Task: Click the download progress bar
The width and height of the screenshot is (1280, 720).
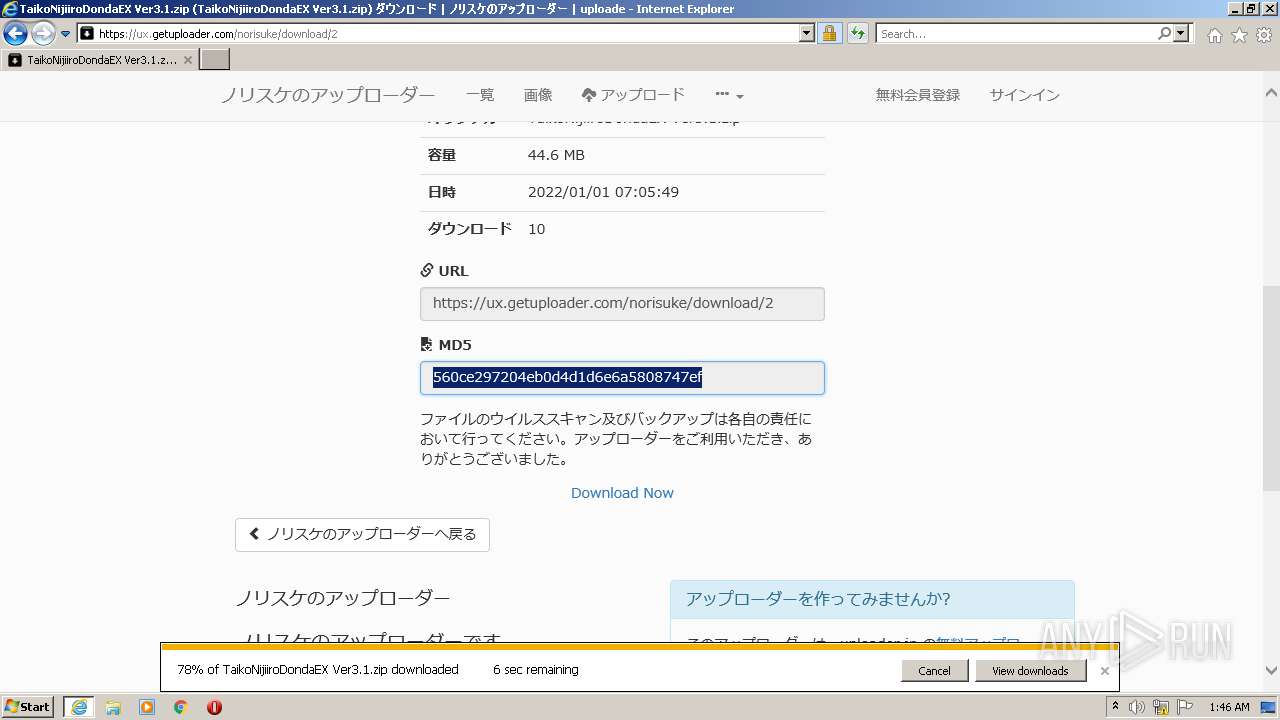Action: tap(639, 647)
